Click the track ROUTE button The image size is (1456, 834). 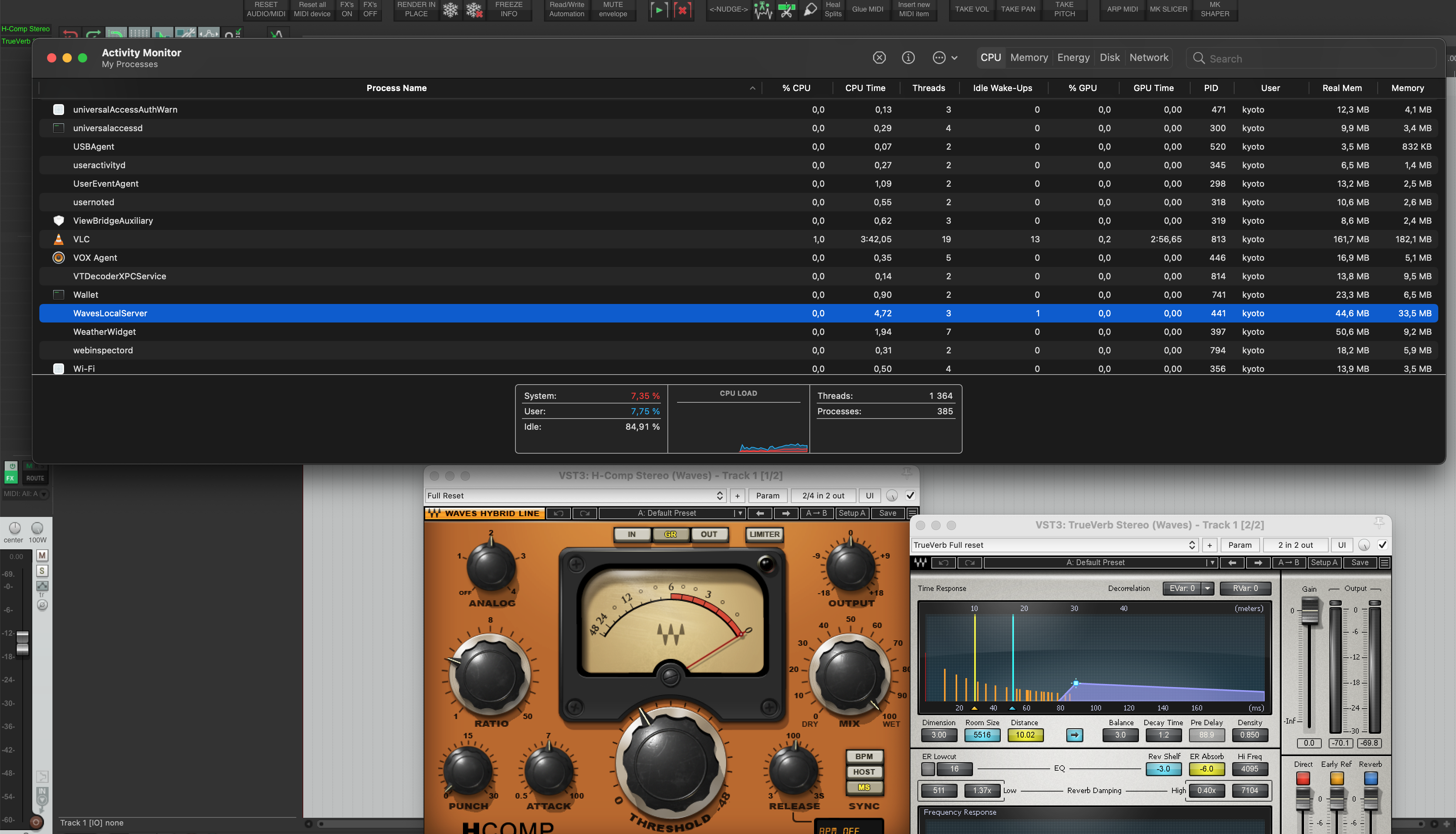(35, 478)
